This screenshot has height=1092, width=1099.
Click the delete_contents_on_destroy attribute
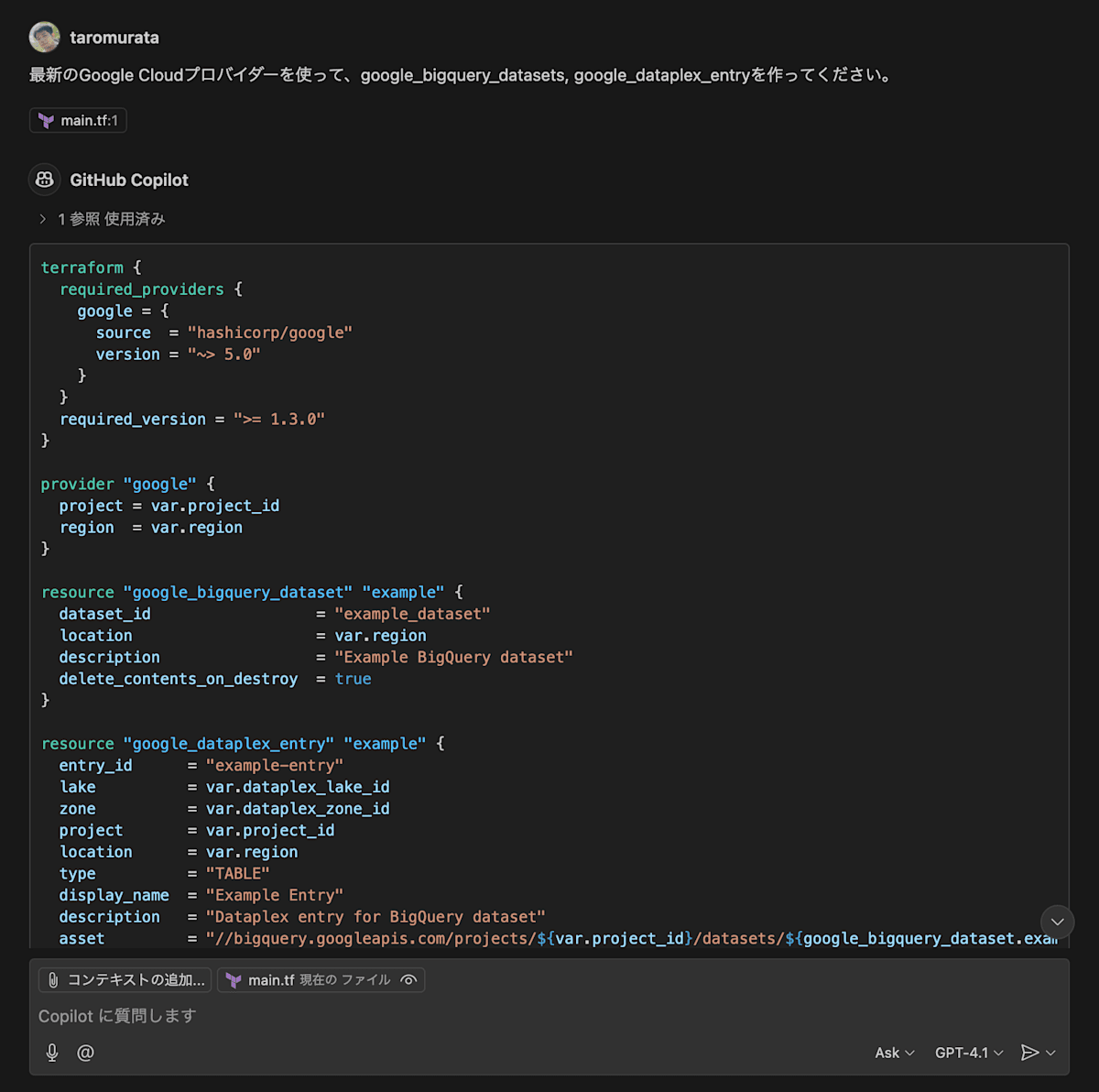(179, 679)
